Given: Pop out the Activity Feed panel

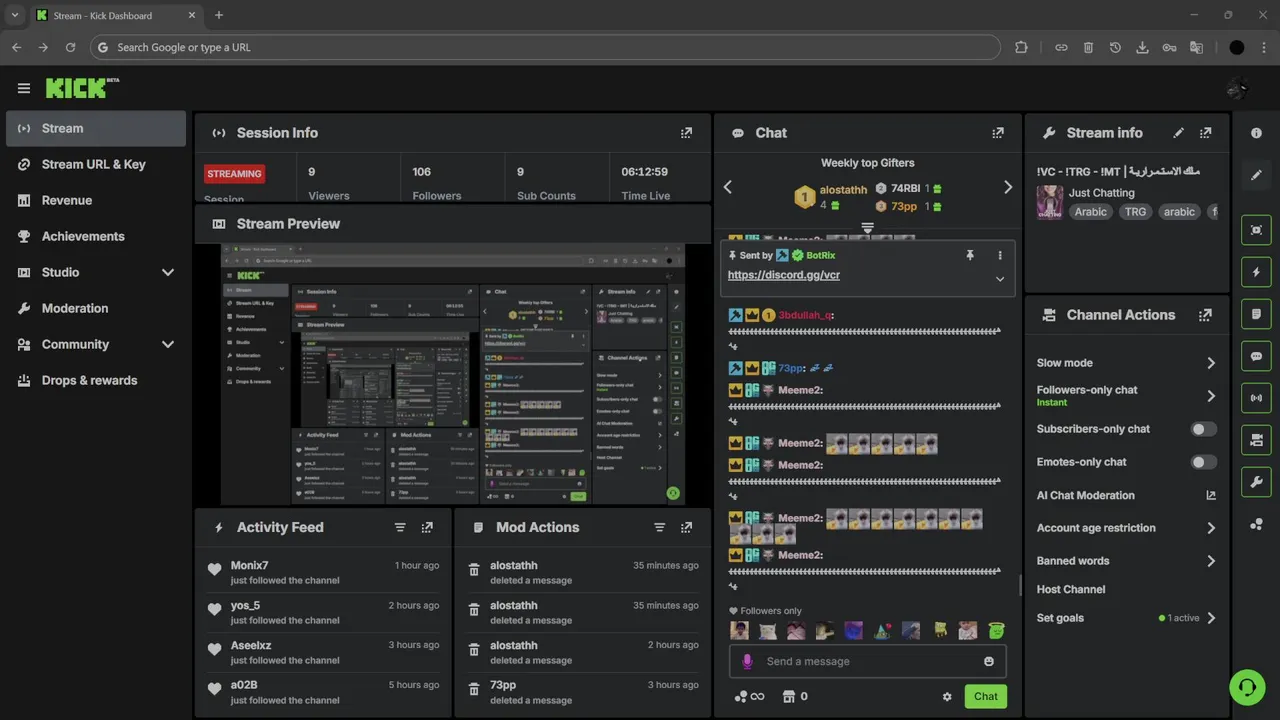Looking at the screenshot, I should [x=427, y=527].
